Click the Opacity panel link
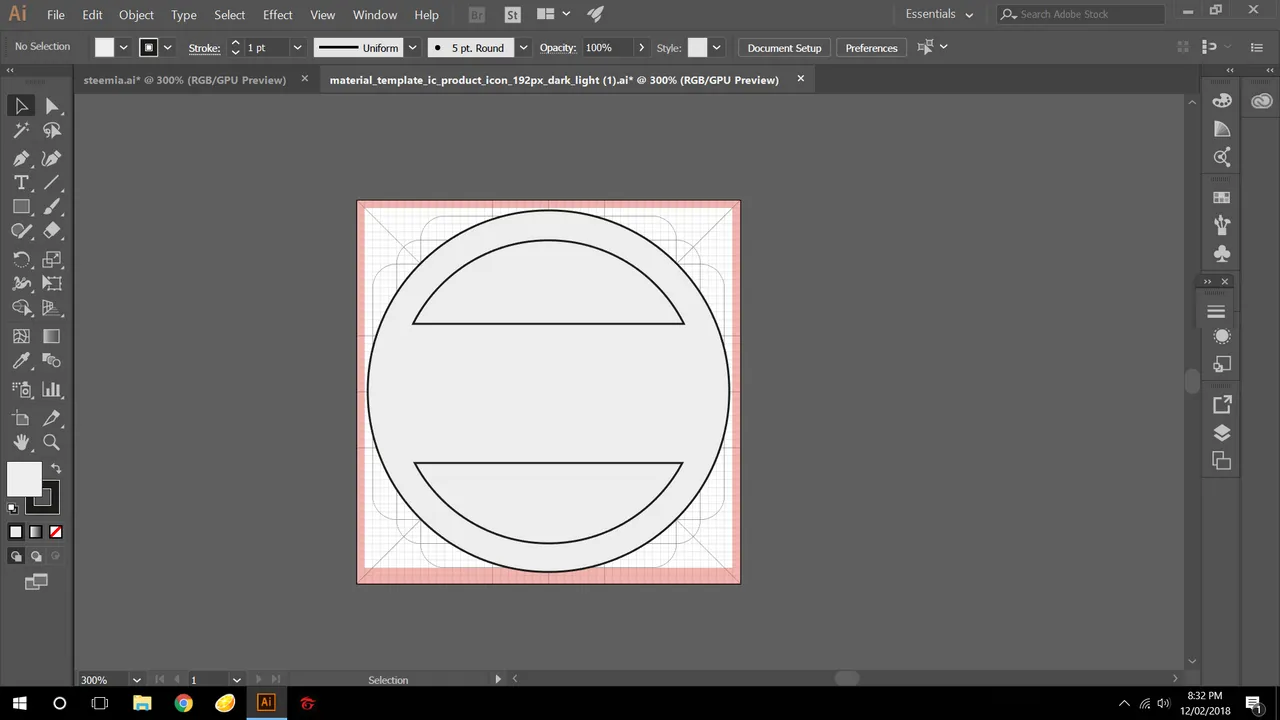Screen dimensions: 1280x720 (x=557, y=48)
